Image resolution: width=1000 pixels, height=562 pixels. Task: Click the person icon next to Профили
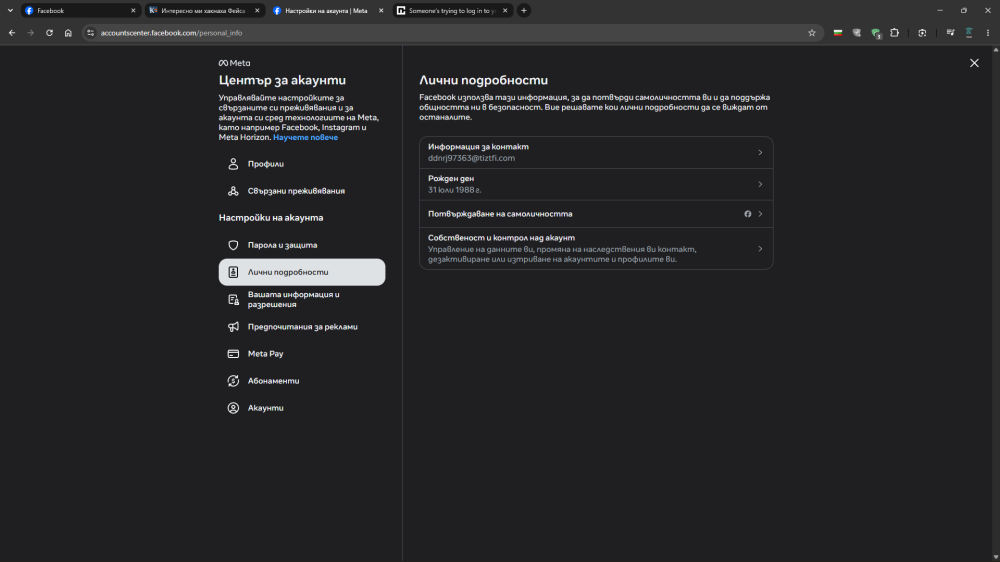point(233,164)
